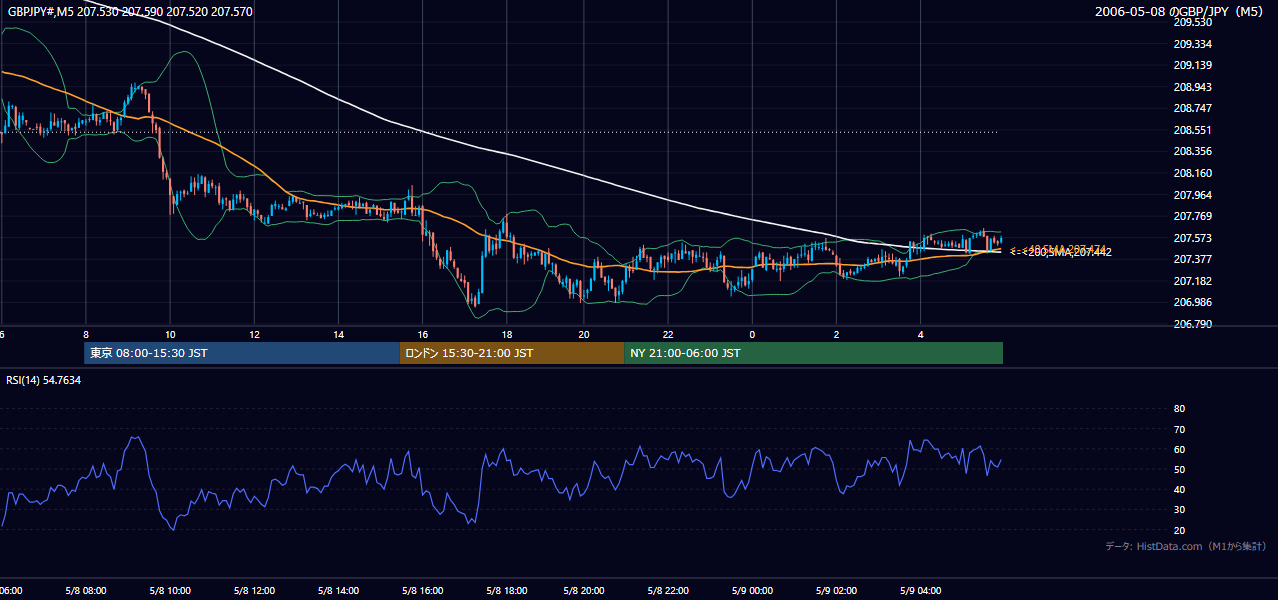Click the 5/9 00:00 time label
This screenshot has width=1278, height=600.
click(x=752, y=591)
